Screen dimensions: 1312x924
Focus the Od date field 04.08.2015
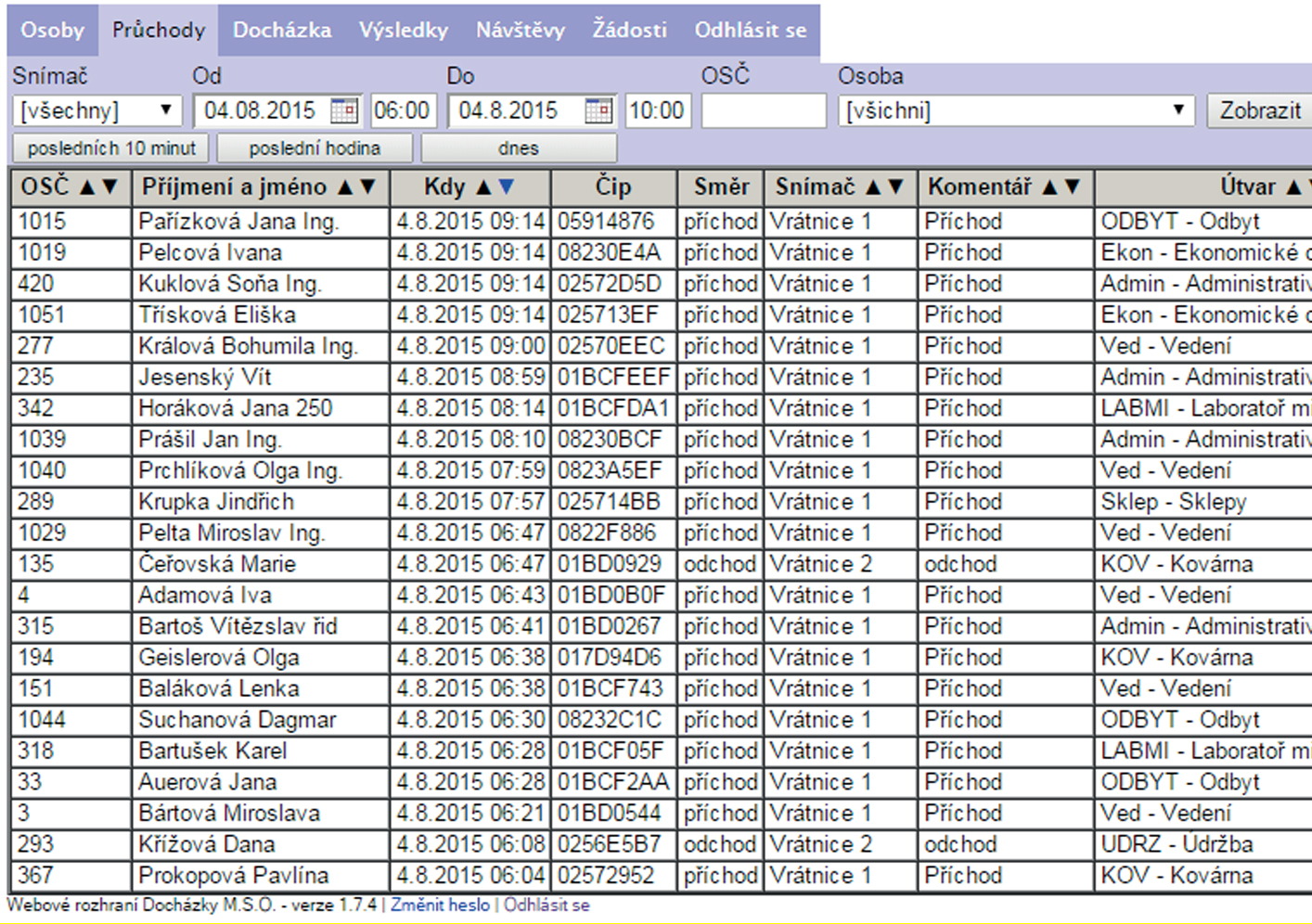263,111
